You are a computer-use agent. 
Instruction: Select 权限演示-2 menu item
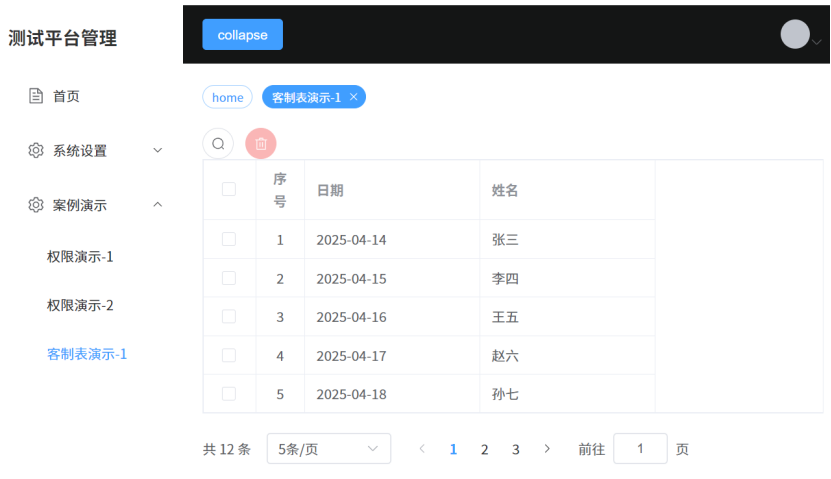point(80,306)
